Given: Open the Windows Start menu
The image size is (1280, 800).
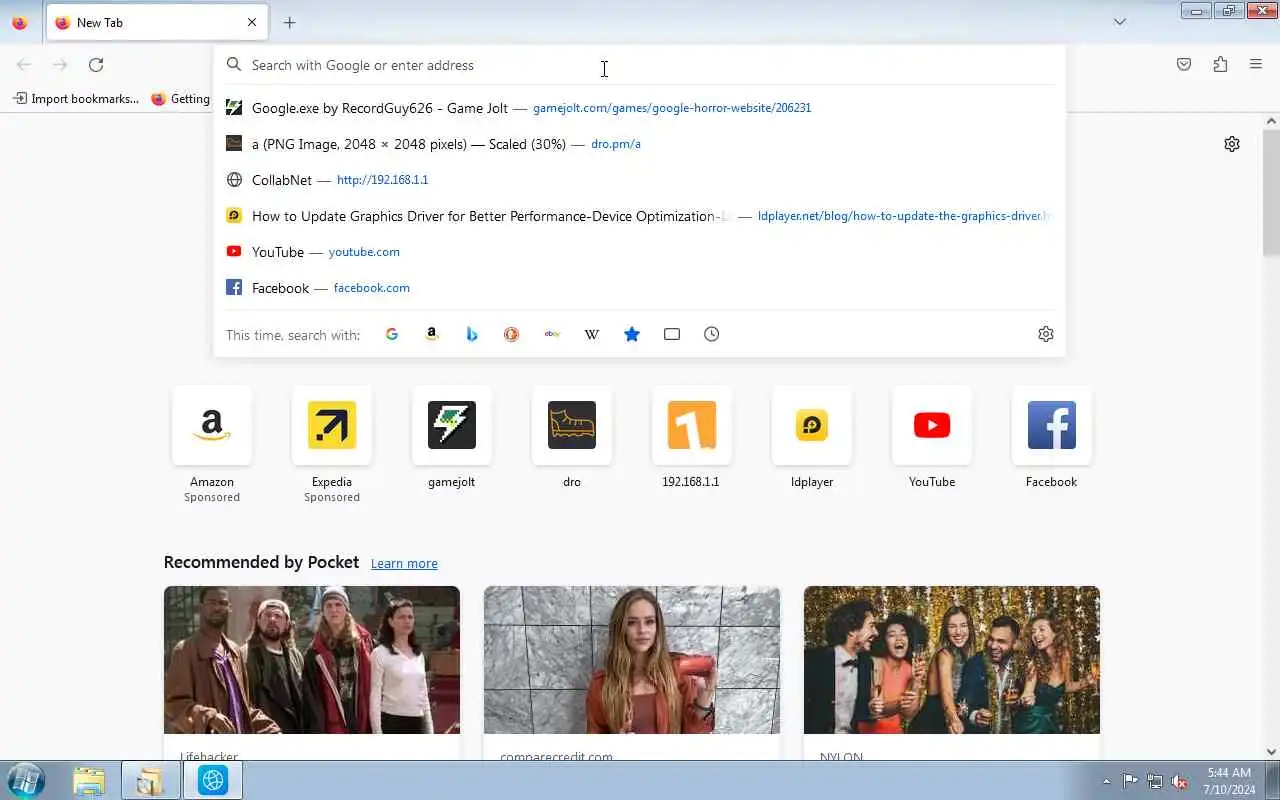Looking at the screenshot, I should coord(25,780).
